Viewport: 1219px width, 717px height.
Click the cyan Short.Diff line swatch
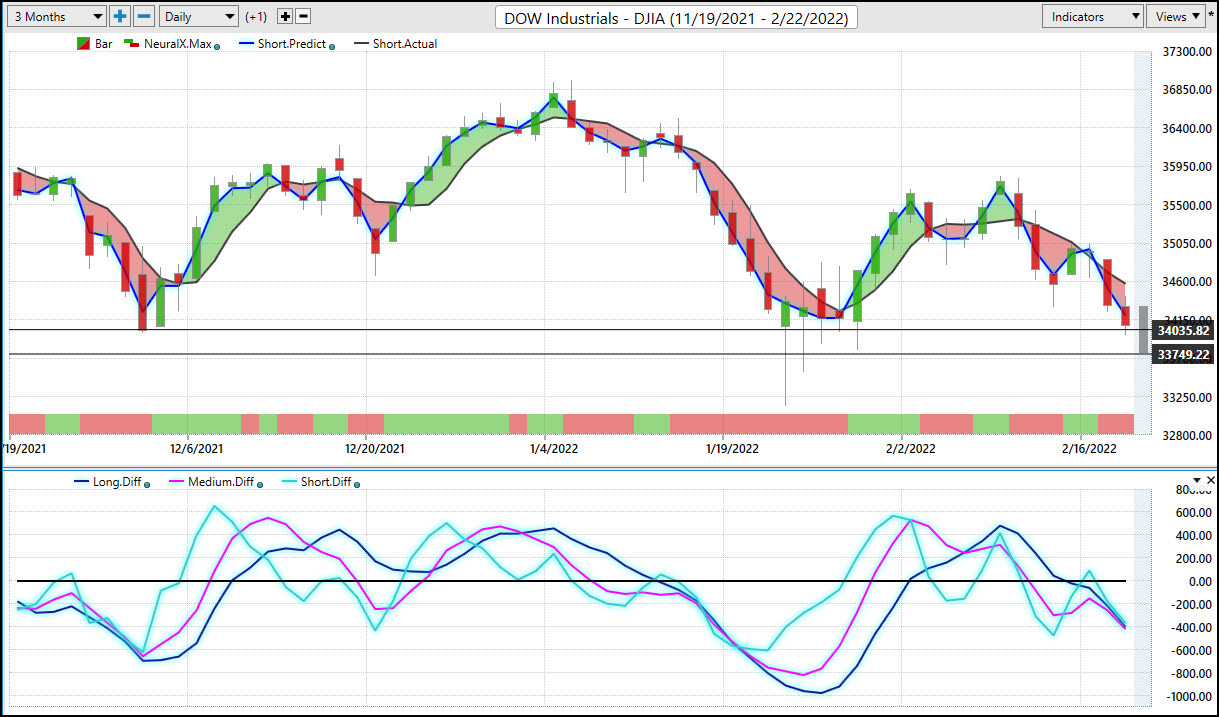coord(288,482)
